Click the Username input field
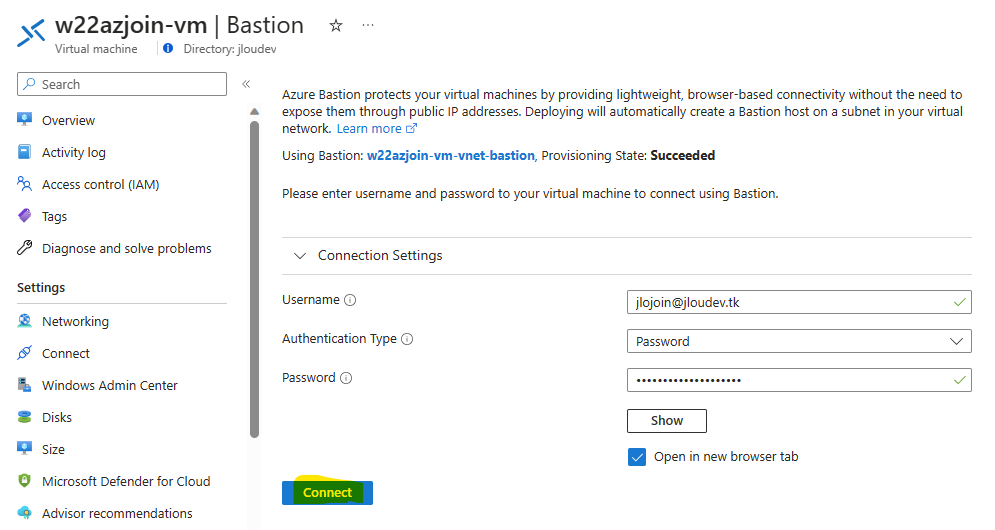The height and width of the screenshot is (530, 995). 799,302
